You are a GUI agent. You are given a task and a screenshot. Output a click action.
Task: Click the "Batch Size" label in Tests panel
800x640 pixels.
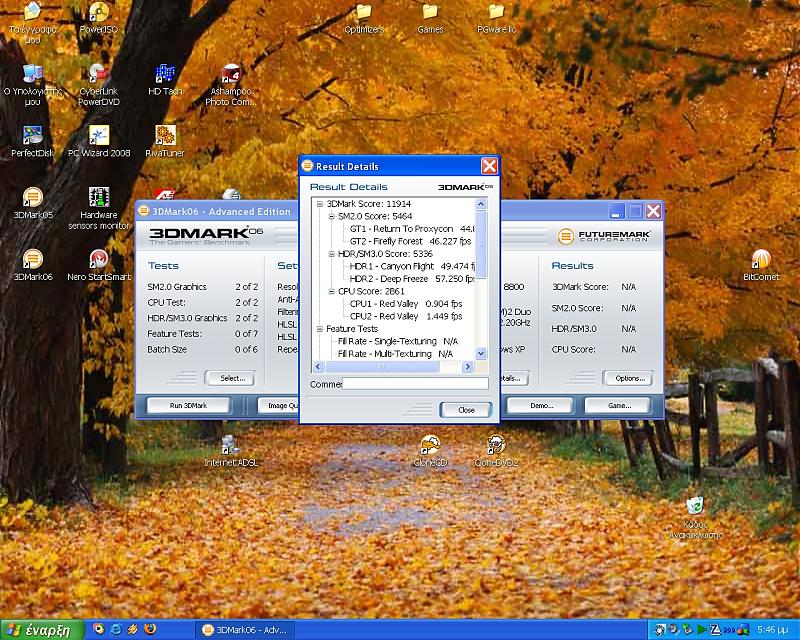(x=167, y=350)
